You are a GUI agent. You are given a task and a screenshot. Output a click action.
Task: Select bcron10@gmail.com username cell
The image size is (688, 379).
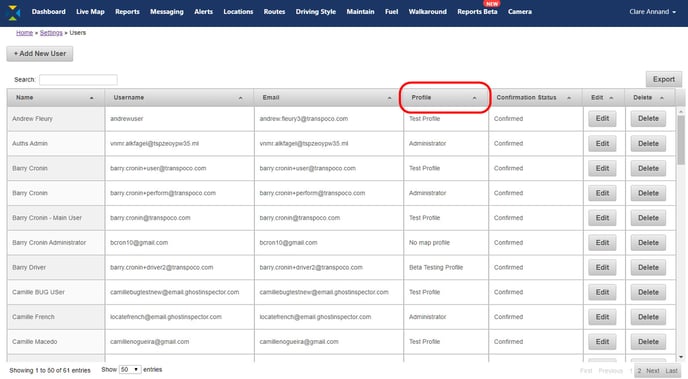pos(179,243)
